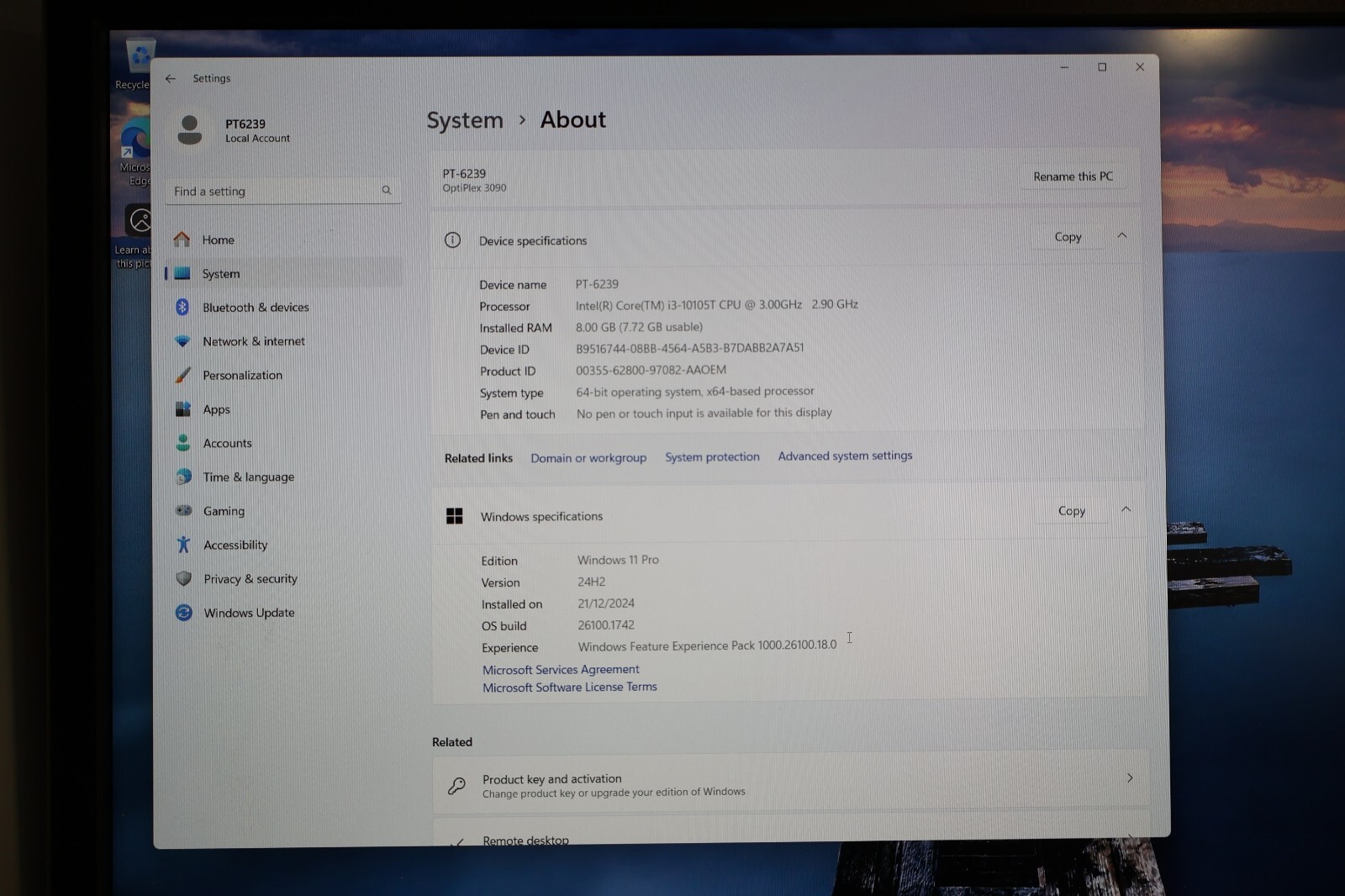Click the Network wifi icon
Image resolution: width=1345 pixels, height=896 pixels.
[182, 341]
